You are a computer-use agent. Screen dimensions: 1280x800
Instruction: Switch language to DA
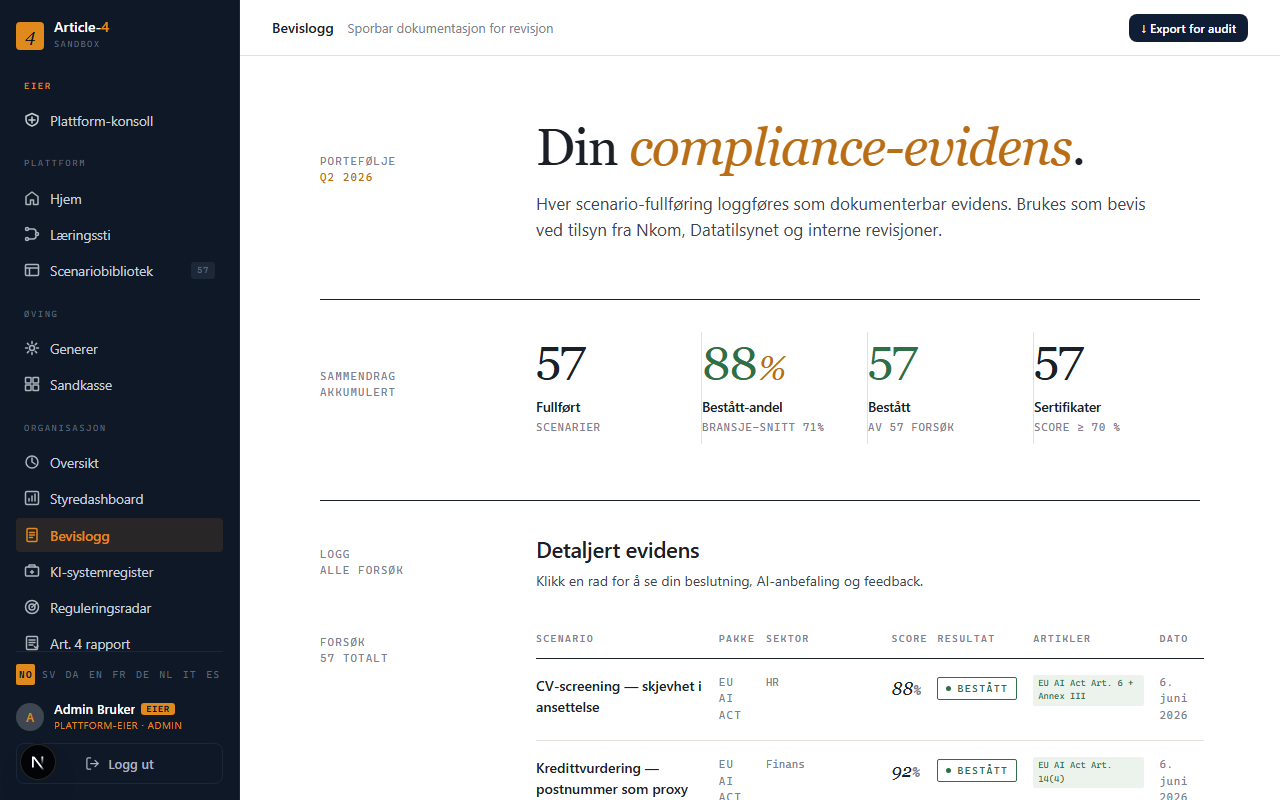click(73, 675)
